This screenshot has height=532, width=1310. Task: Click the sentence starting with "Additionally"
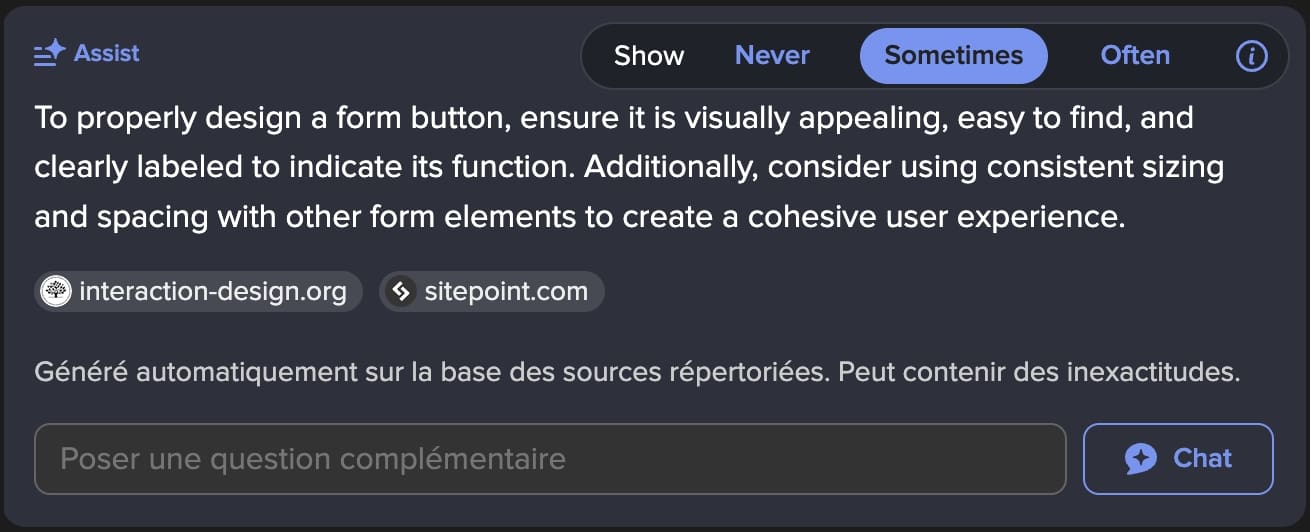pos(900,167)
